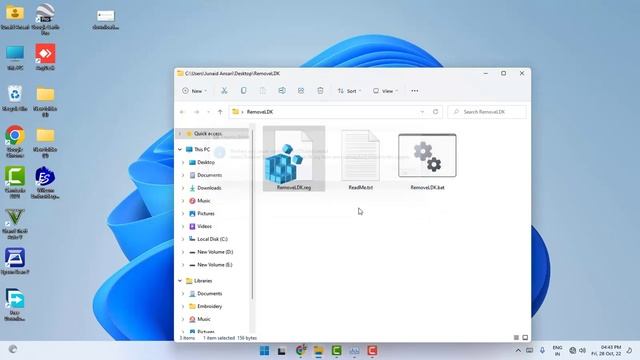This screenshot has height=360, width=640.
Task: Go up one folder with Up arrow
Action: (x=220, y=112)
